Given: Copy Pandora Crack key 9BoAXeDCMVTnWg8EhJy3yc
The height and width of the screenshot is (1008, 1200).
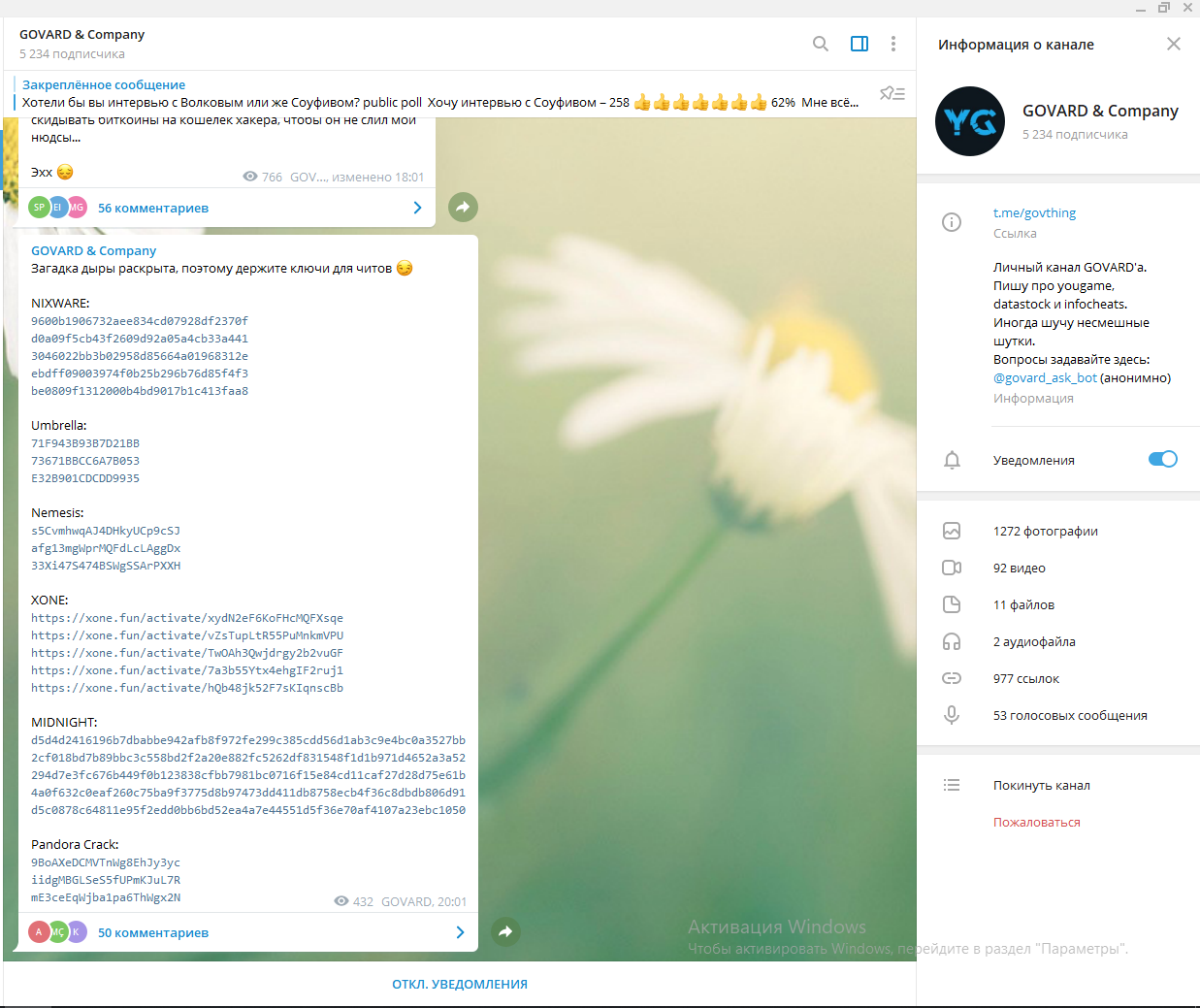Looking at the screenshot, I should click(x=106, y=862).
